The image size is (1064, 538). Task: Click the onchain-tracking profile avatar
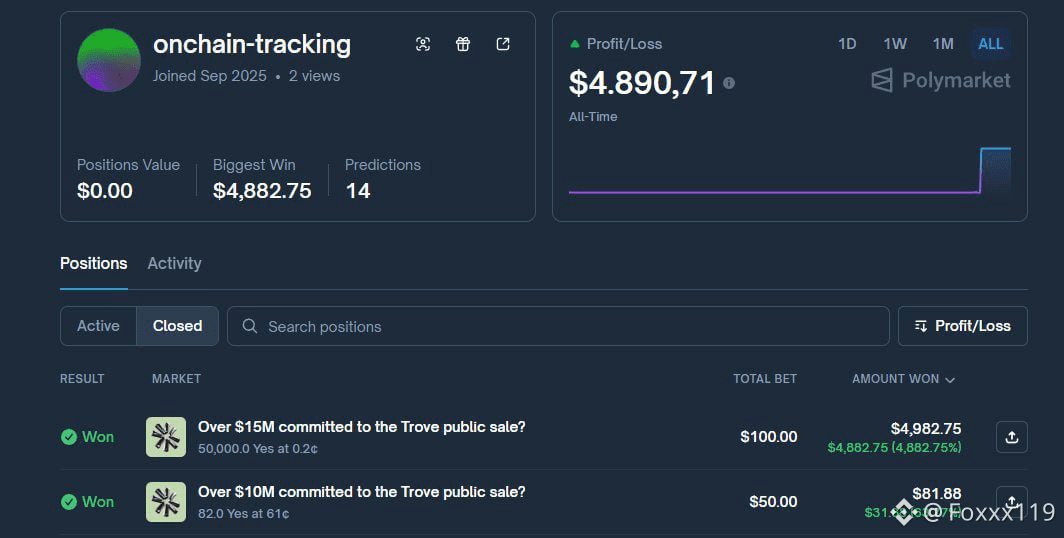109,60
